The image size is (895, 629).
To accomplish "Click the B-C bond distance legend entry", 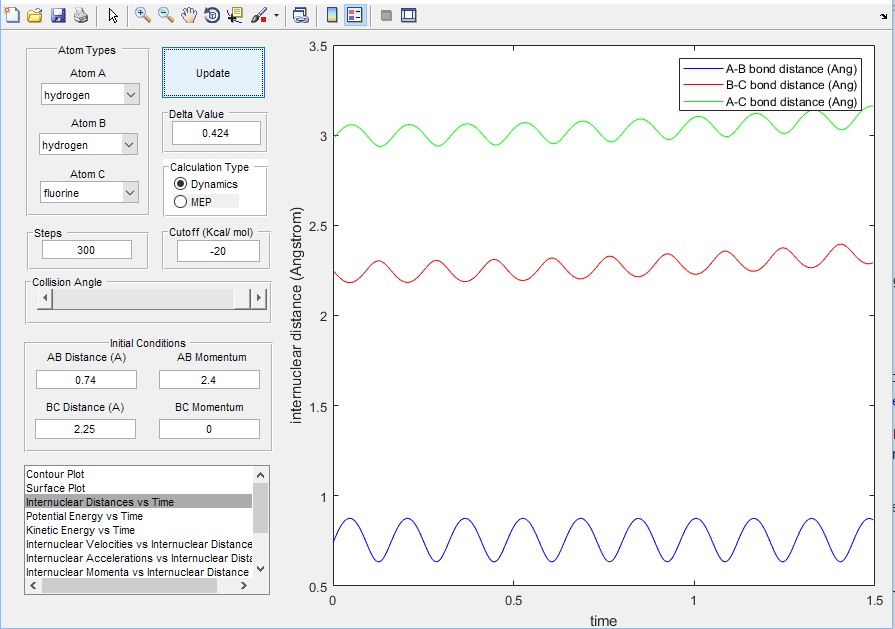I will click(771, 85).
